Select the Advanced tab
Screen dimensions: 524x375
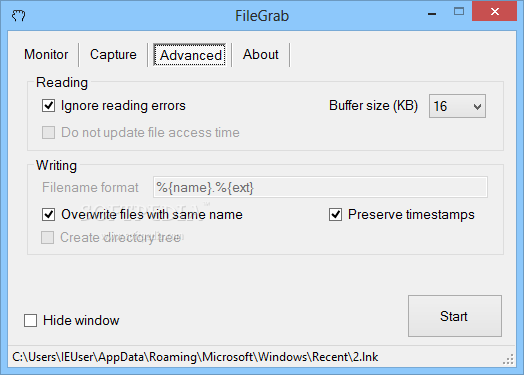pyautogui.click(x=189, y=55)
